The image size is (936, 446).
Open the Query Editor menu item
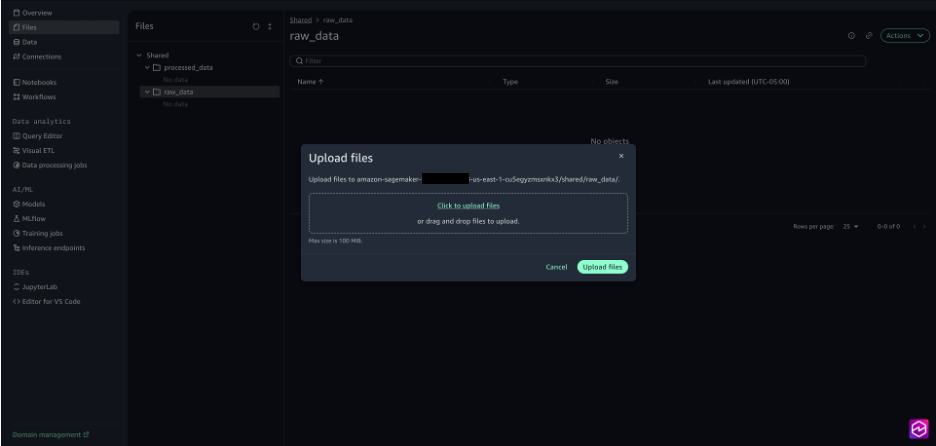pos(42,136)
